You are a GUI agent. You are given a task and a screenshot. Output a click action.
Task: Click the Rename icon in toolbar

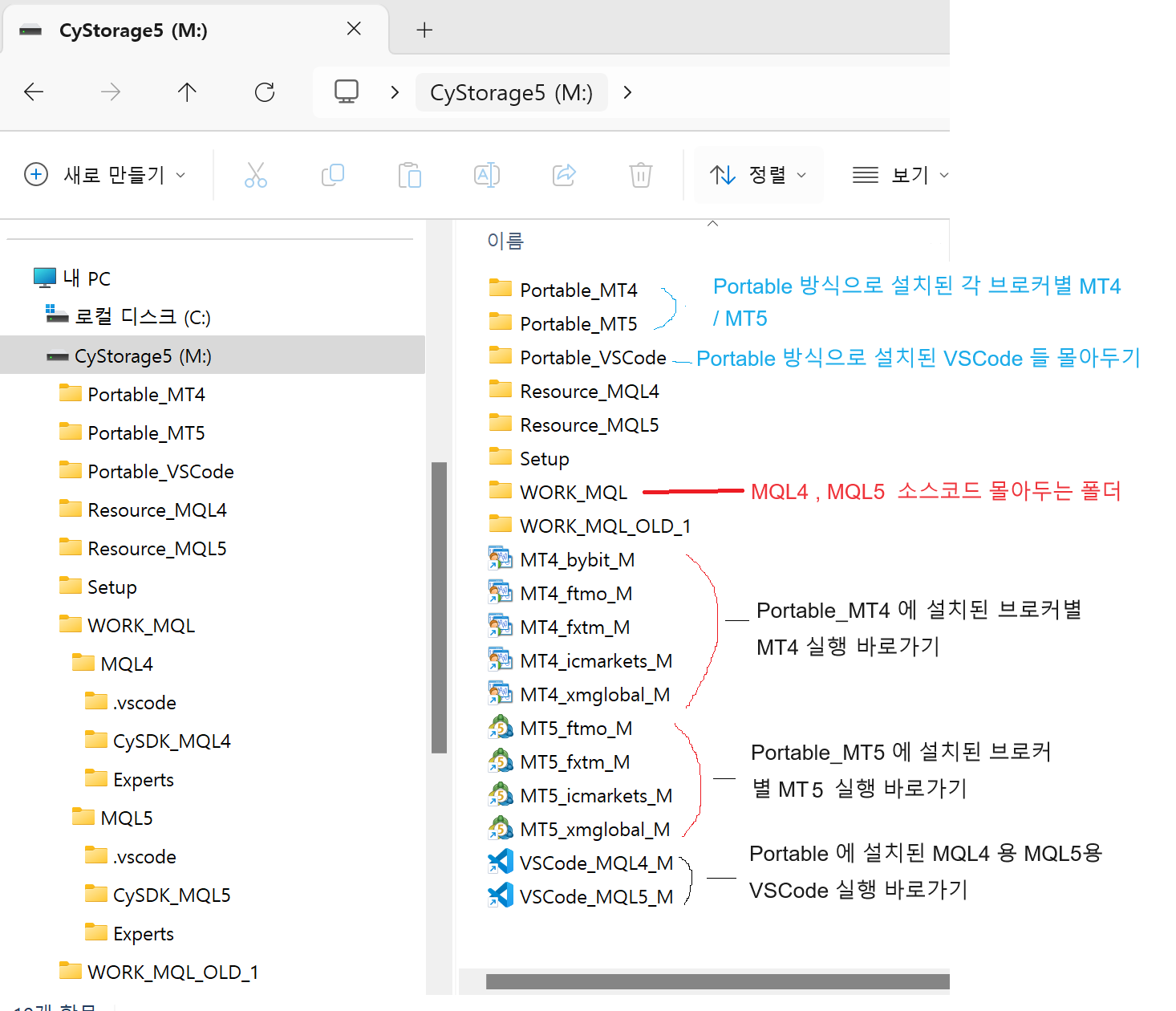click(487, 175)
